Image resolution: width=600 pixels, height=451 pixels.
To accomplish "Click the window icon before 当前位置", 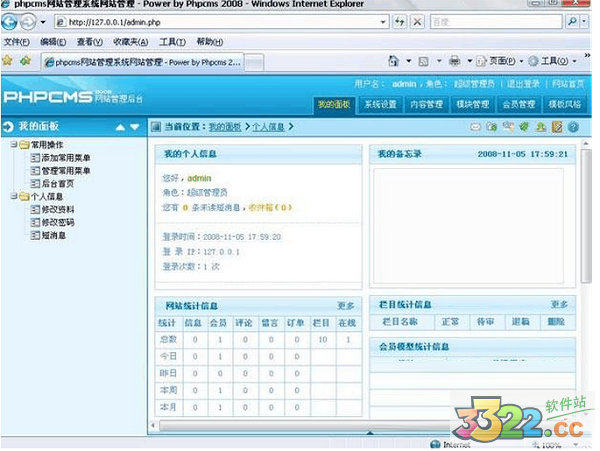I will click(156, 127).
